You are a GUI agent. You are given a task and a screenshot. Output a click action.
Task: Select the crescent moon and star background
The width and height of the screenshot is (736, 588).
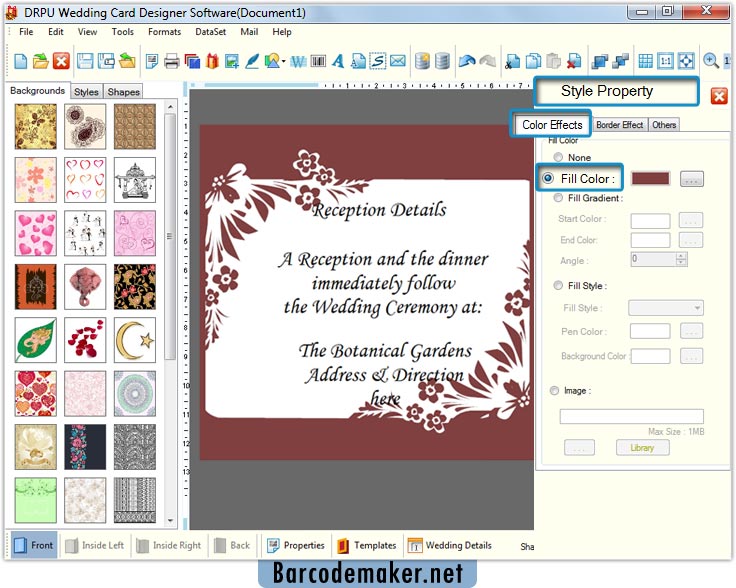pyautogui.click(x=135, y=340)
